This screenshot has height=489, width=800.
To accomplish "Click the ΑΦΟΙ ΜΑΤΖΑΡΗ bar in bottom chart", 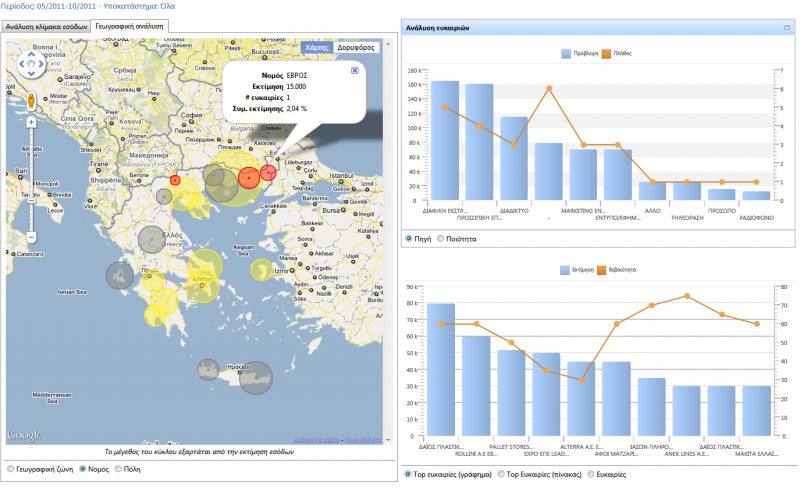I will [x=616, y=399].
